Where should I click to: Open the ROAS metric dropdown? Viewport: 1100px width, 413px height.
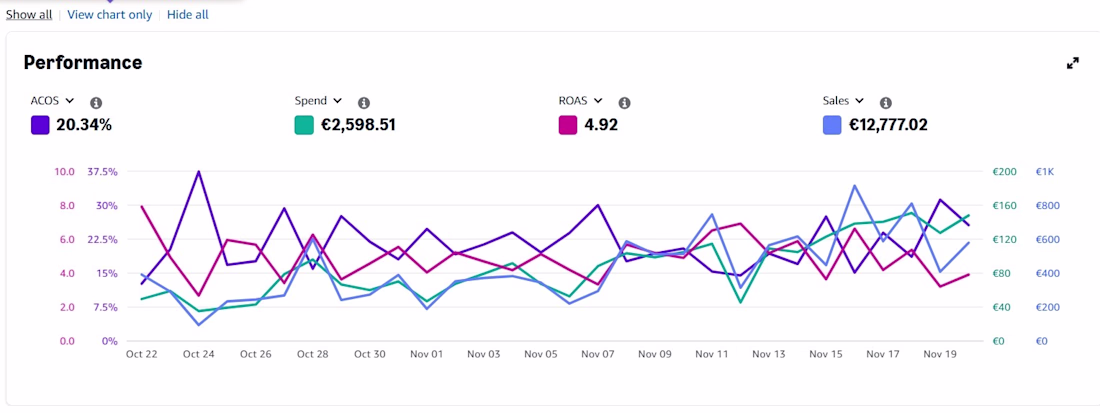pos(582,101)
